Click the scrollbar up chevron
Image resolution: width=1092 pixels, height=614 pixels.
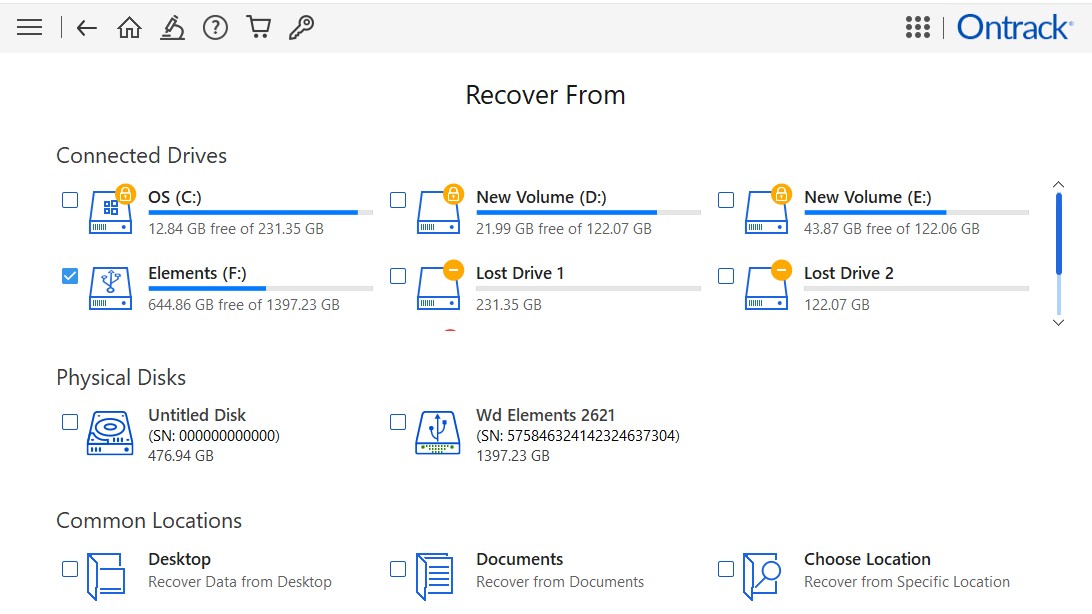coord(1058,184)
